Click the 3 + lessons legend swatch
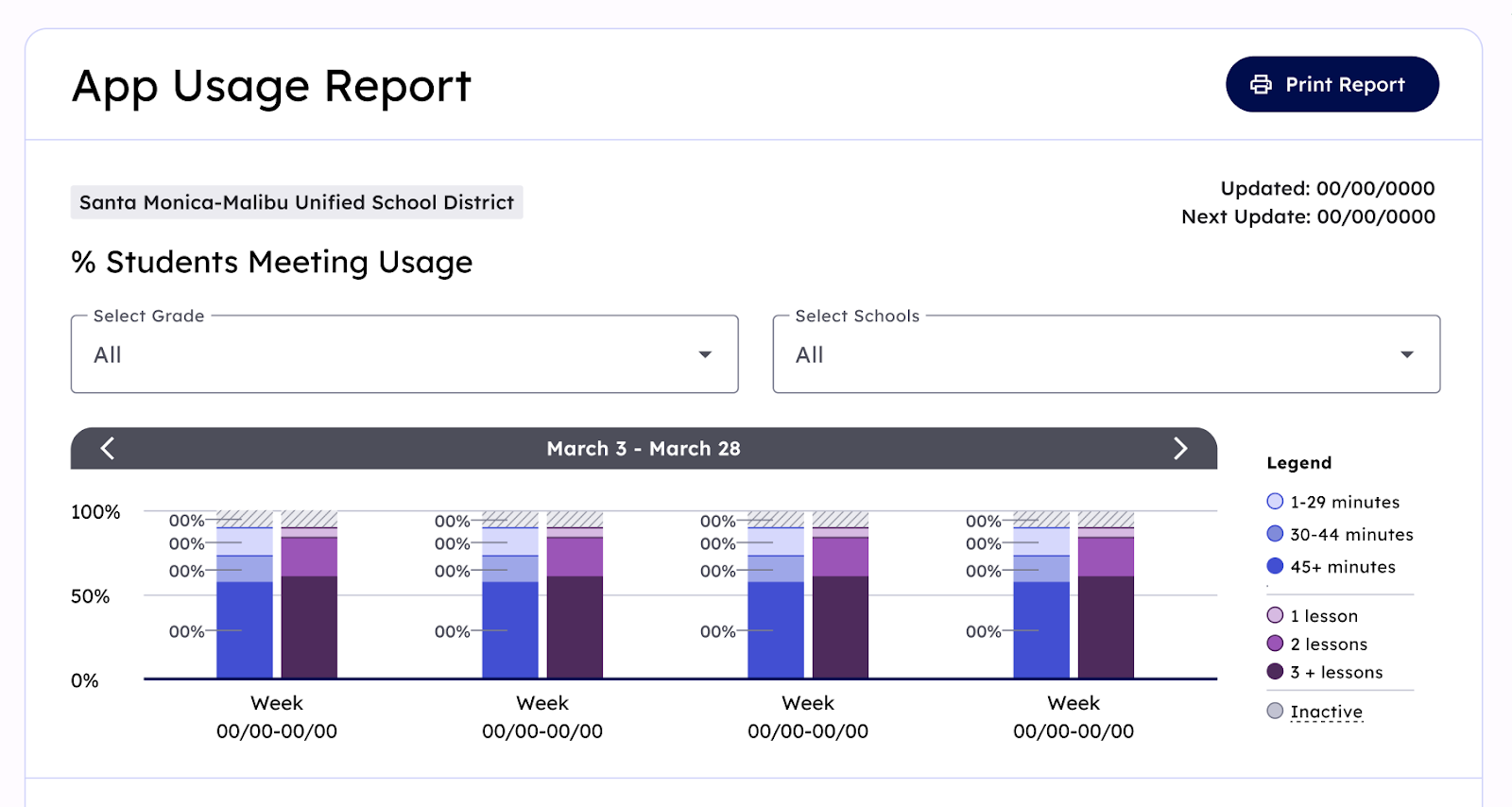The image size is (1512, 807). (1275, 672)
